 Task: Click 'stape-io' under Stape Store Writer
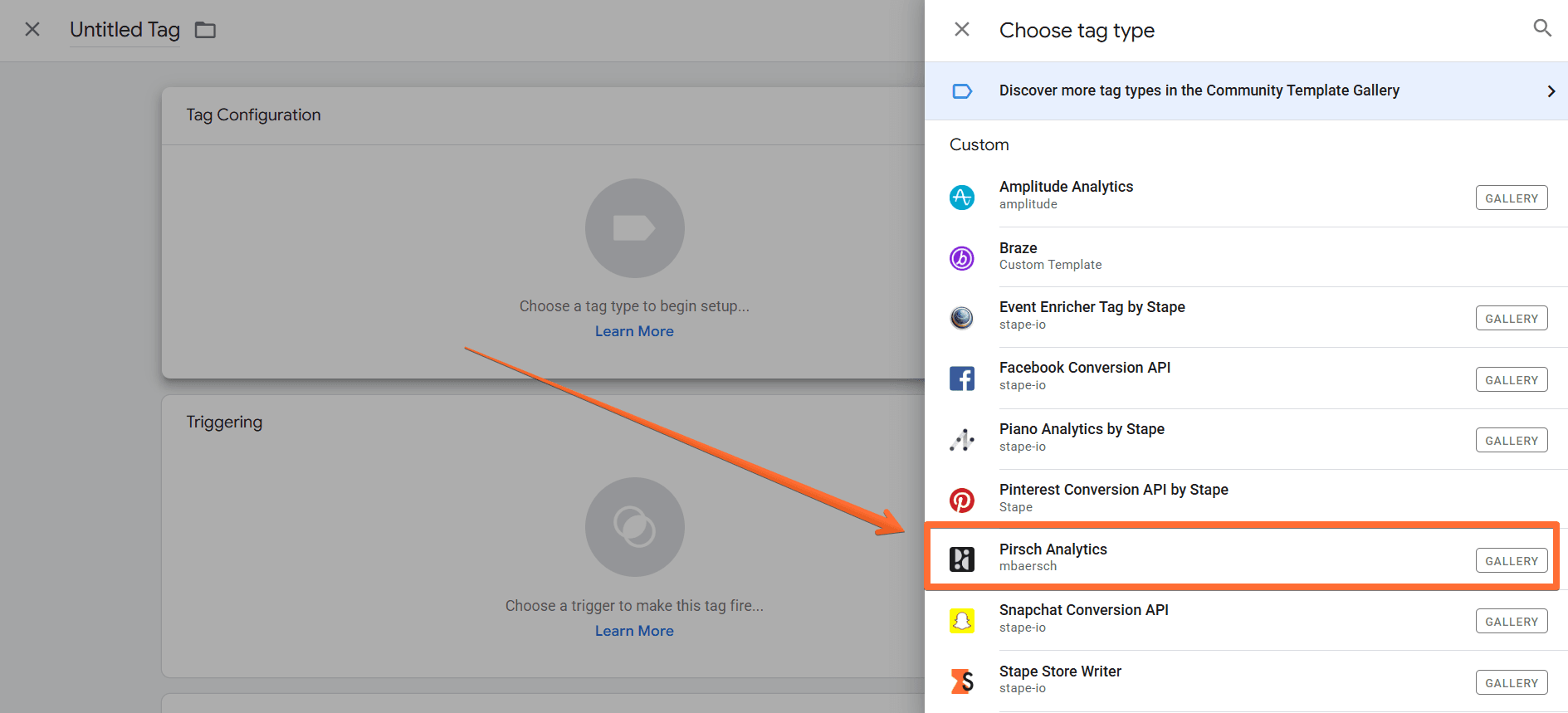coord(1022,688)
